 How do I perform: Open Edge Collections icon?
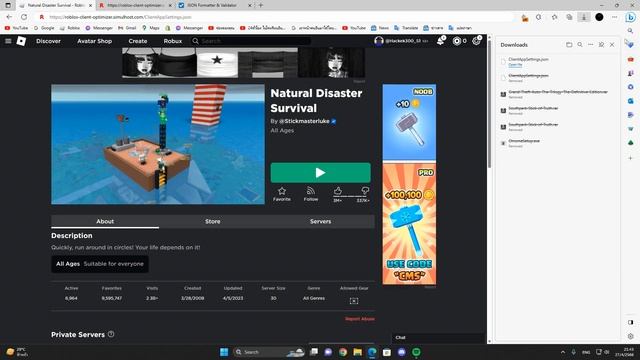(x=569, y=17)
